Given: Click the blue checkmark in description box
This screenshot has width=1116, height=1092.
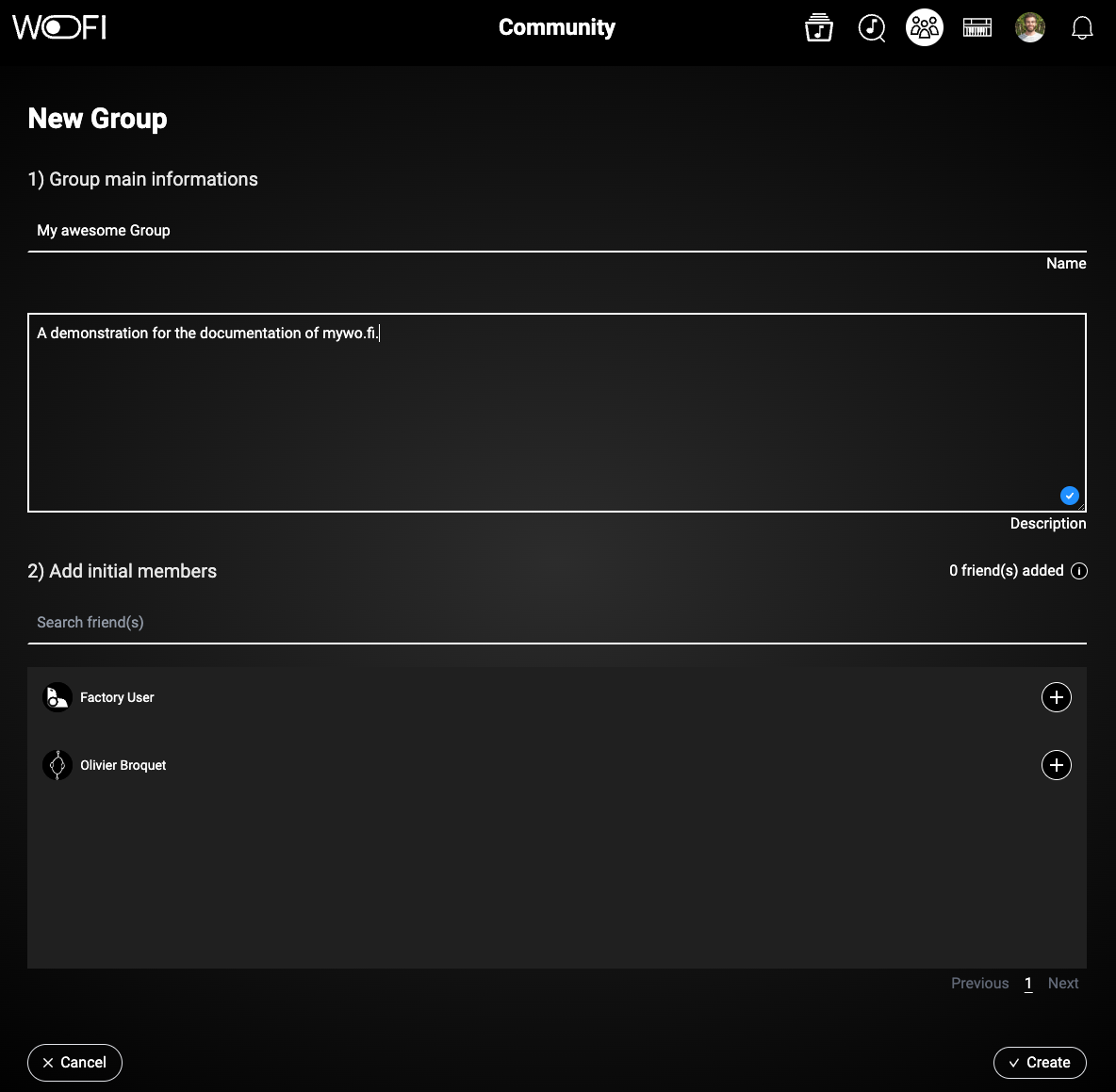Looking at the screenshot, I should pyautogui.click(x=1069, y=496).
